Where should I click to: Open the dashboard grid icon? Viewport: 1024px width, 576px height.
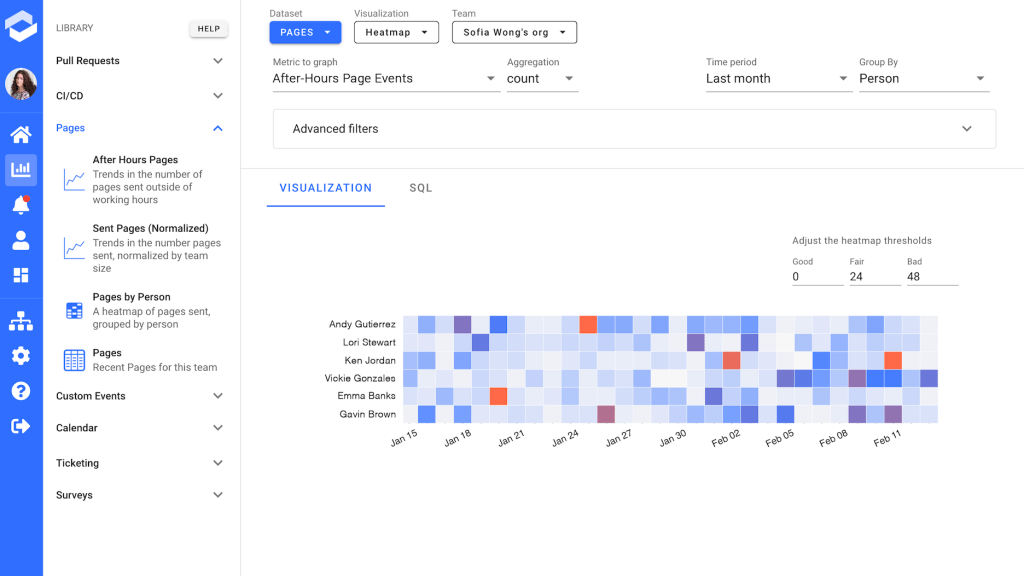[x=20, y=275]
